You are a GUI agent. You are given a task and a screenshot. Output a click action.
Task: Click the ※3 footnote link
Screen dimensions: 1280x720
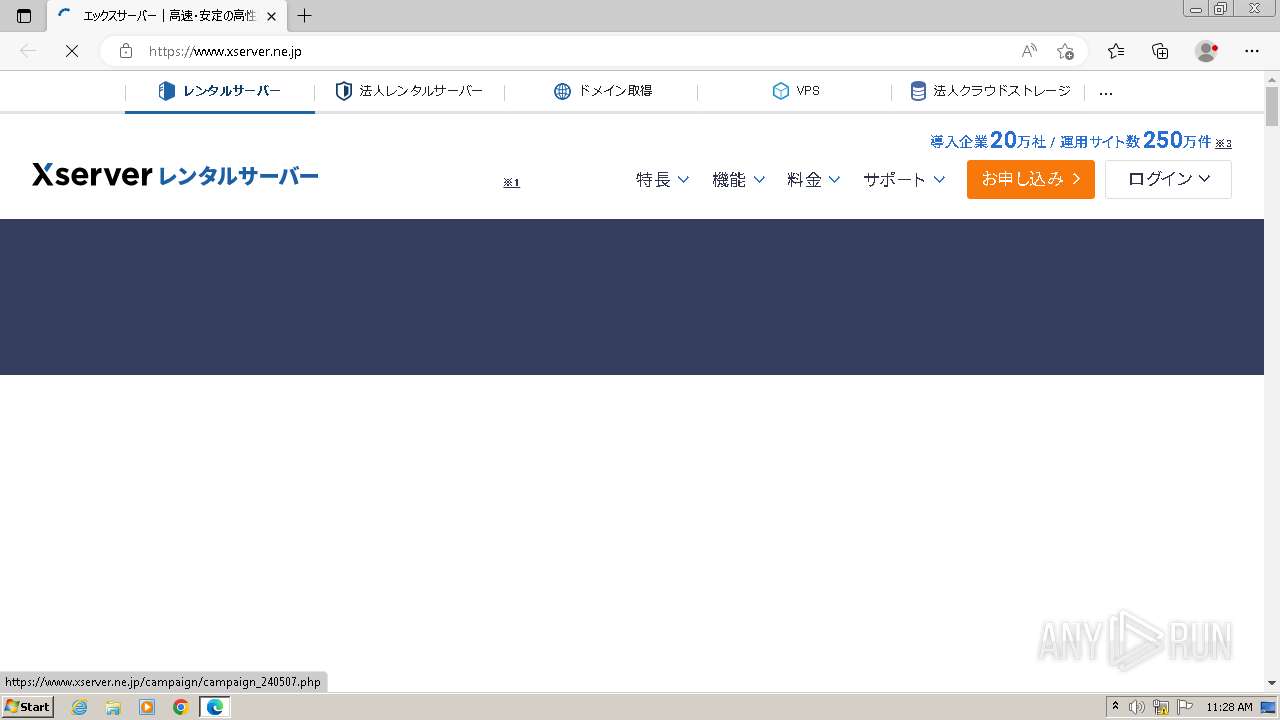(1223, 143)
